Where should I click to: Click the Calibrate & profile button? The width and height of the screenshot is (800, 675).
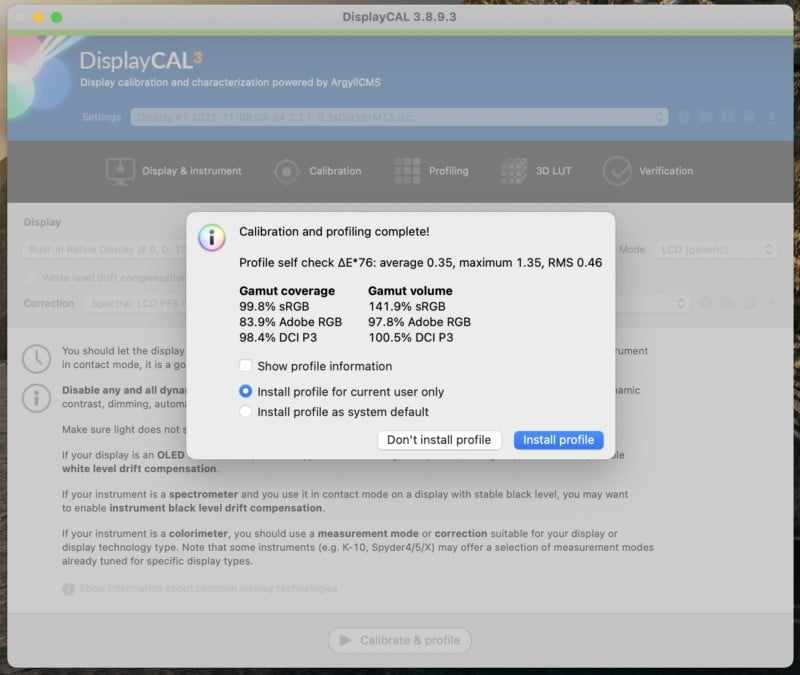(400, 640)
